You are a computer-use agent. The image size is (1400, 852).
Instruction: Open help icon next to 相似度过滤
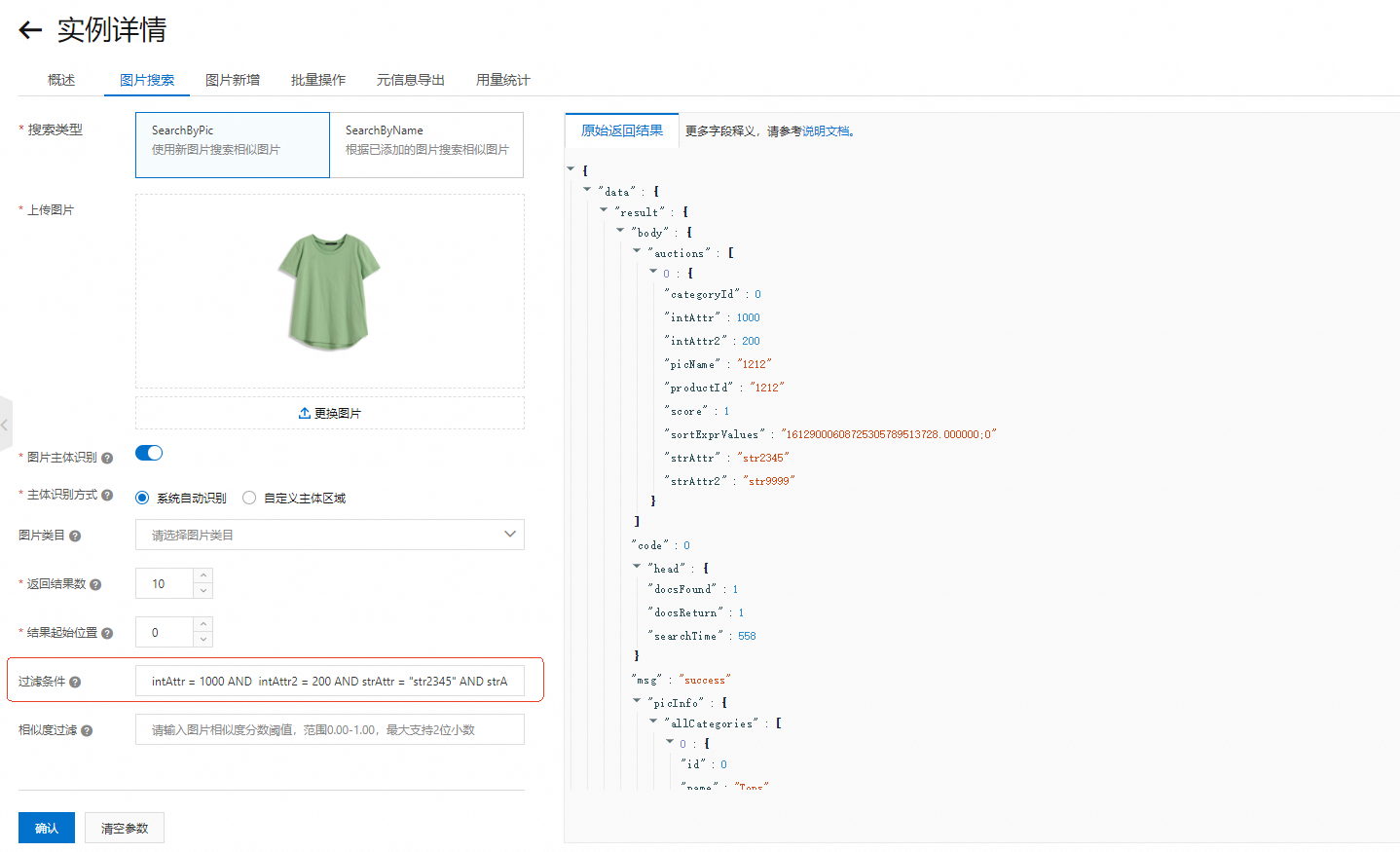click(x=87, y=730)
